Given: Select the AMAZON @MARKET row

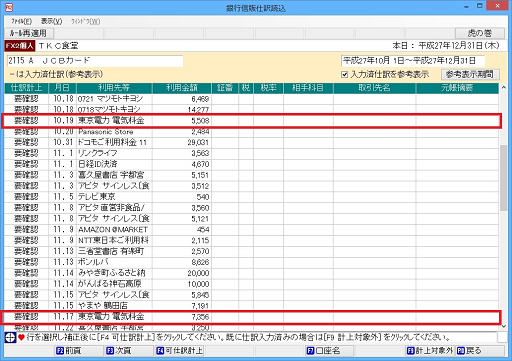Looking at the screenshot, I should 252,230.
